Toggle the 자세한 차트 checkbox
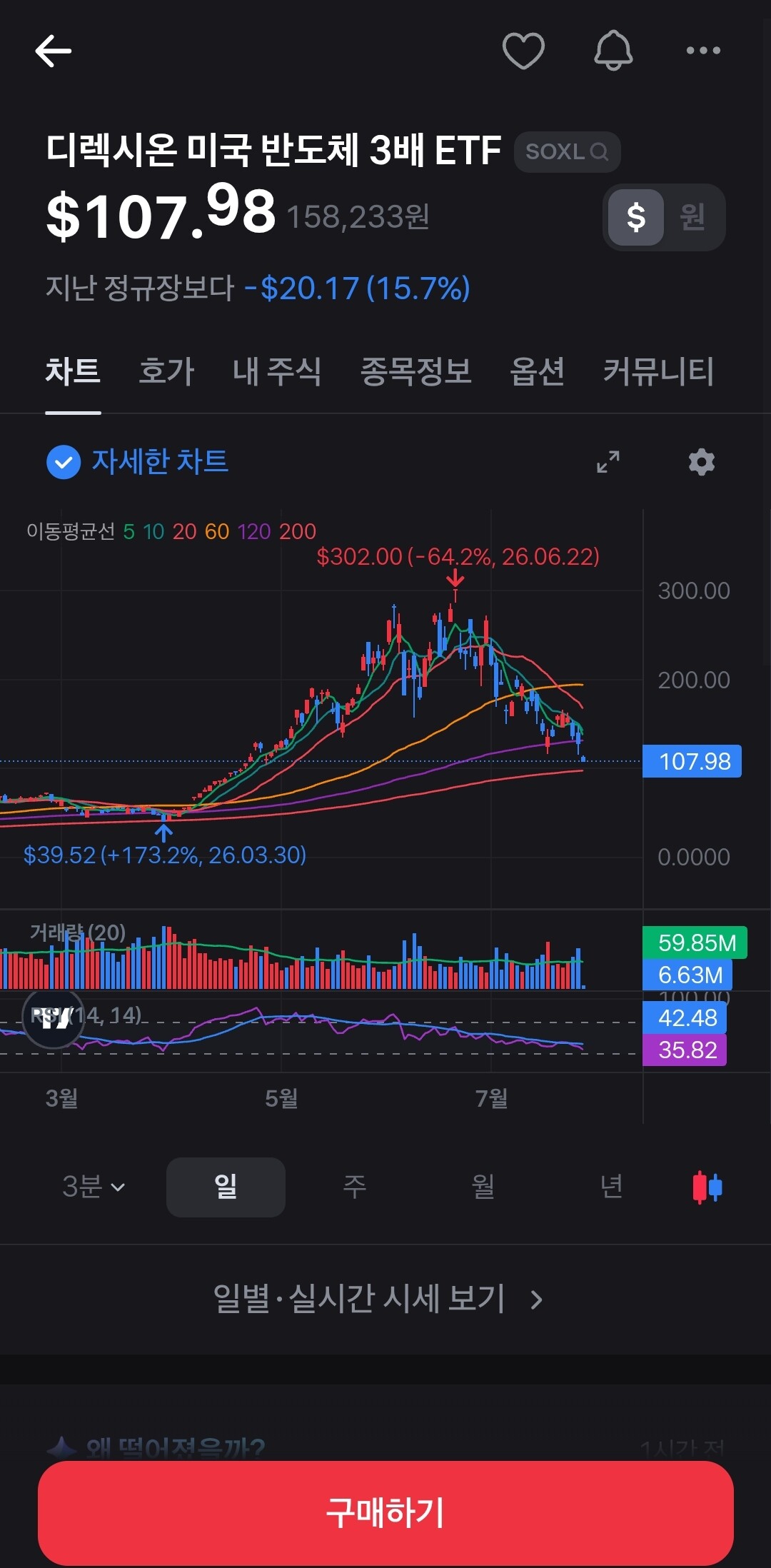The width and height of the screenshot is (771, 1568). click(64, 462)
